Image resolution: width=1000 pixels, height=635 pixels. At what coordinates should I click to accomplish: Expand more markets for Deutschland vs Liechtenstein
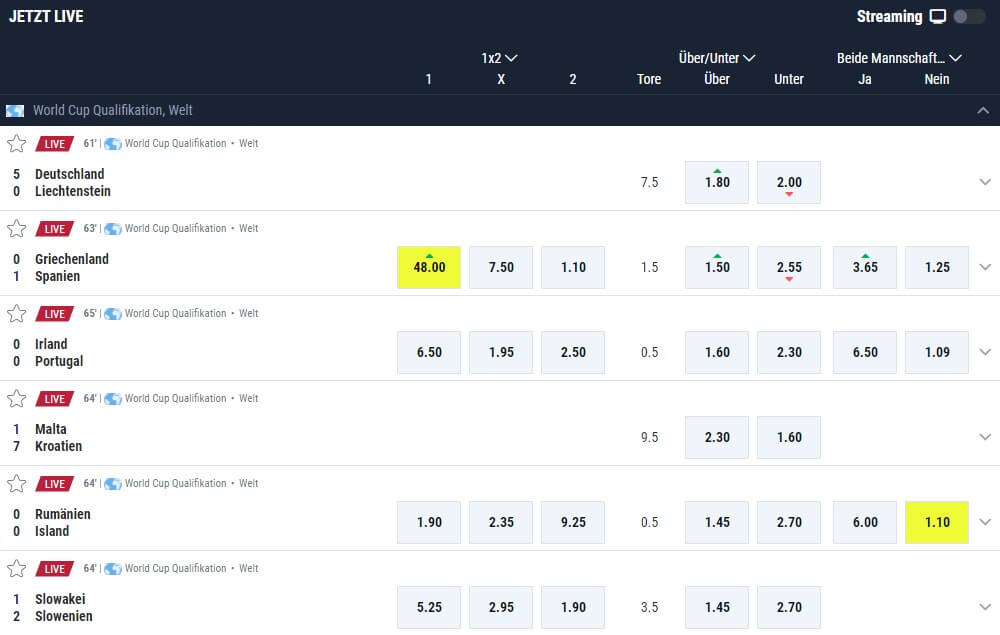985,182
